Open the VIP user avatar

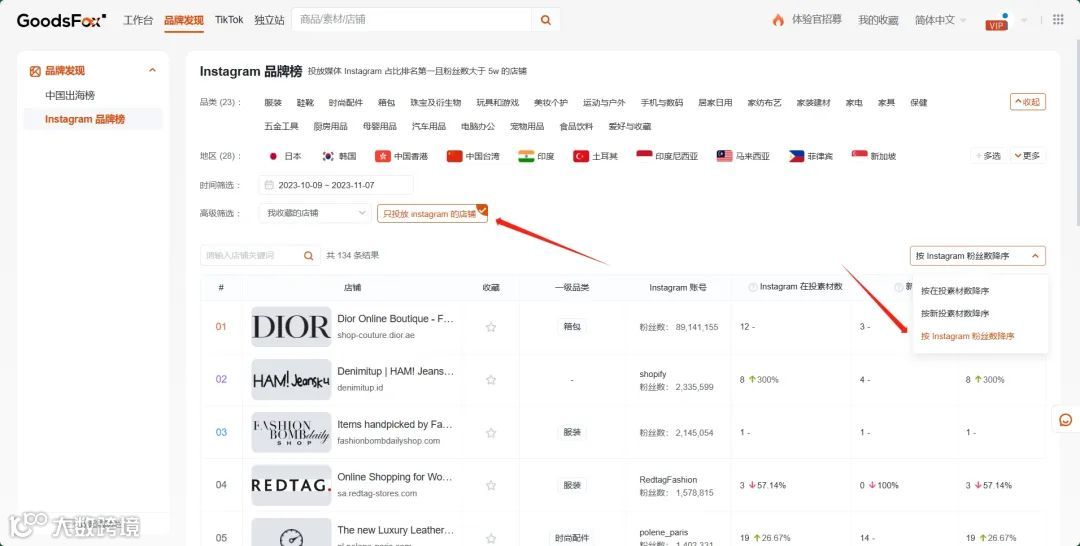pos(997,21)
